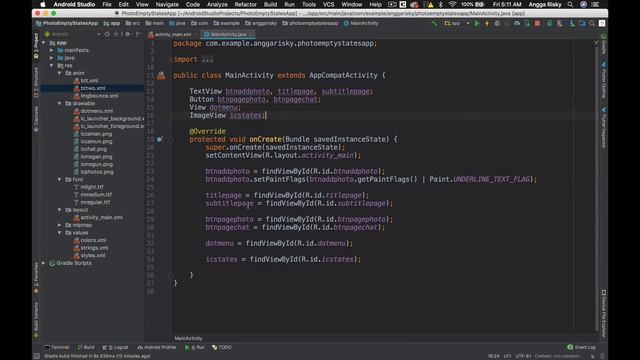Open the Android project view dropdown
The image size is (640, 360).
(72, 34)
